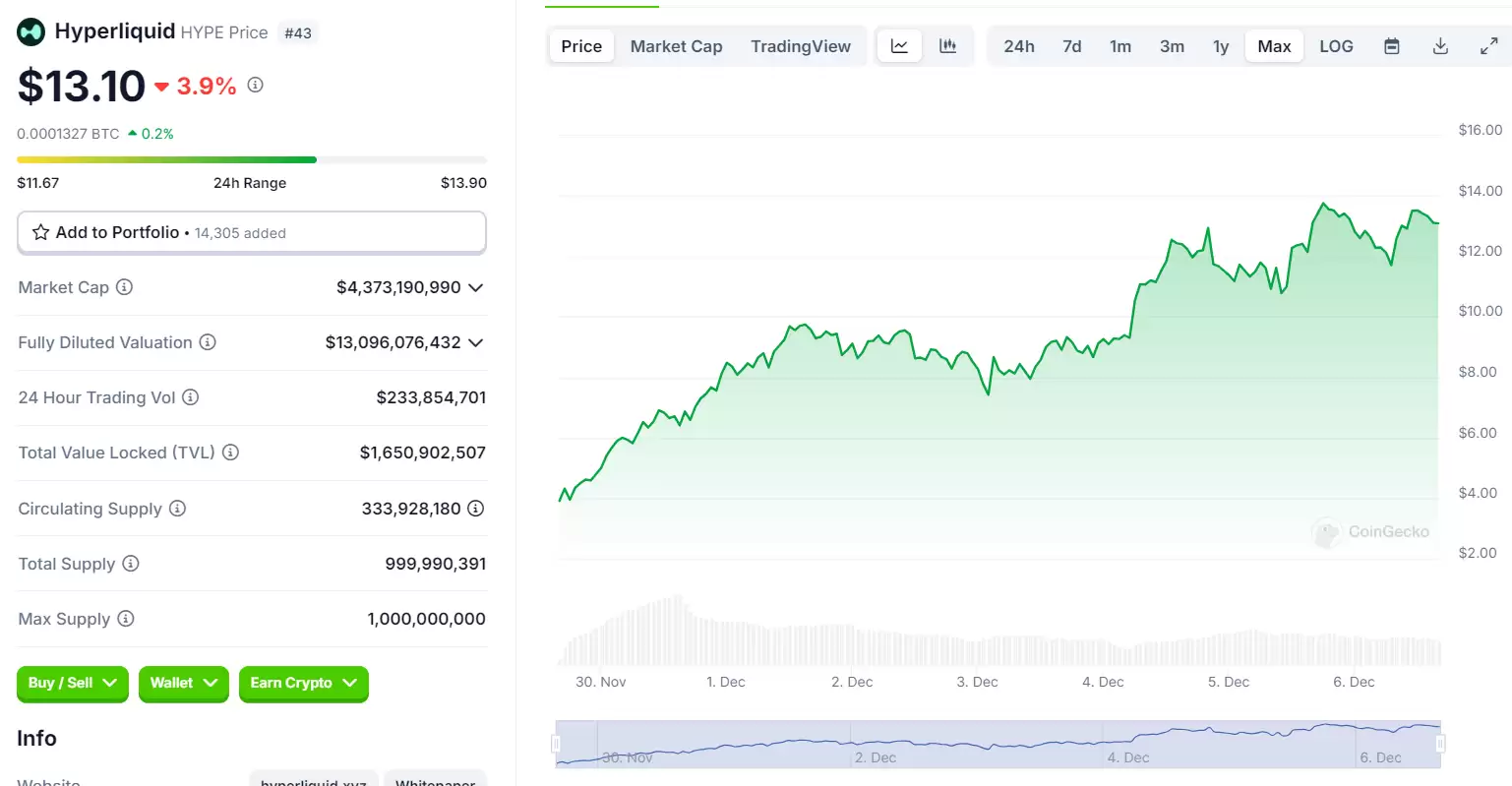Open the TradingView tab

tap(800, 46)
